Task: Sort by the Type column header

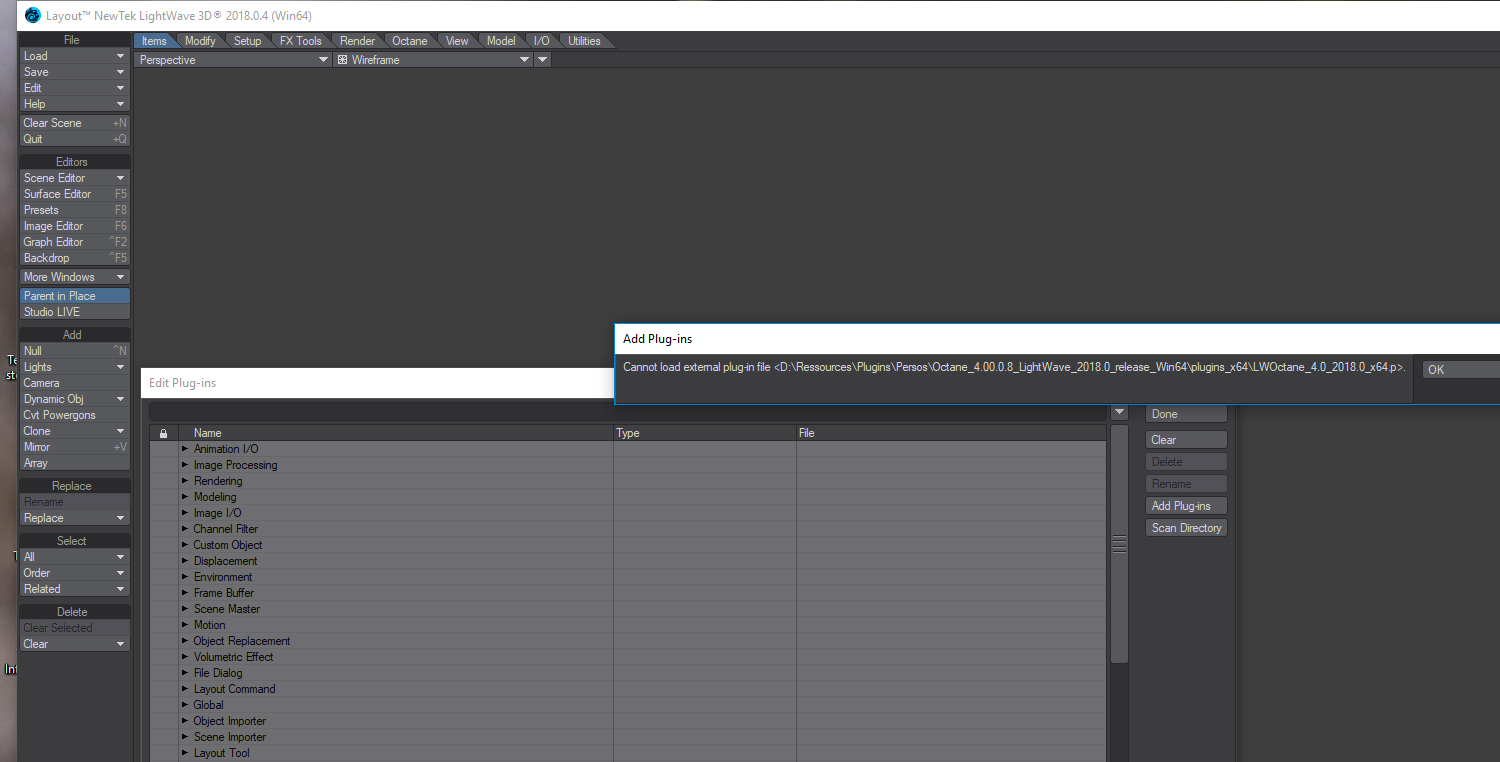Action: point(704,433)
